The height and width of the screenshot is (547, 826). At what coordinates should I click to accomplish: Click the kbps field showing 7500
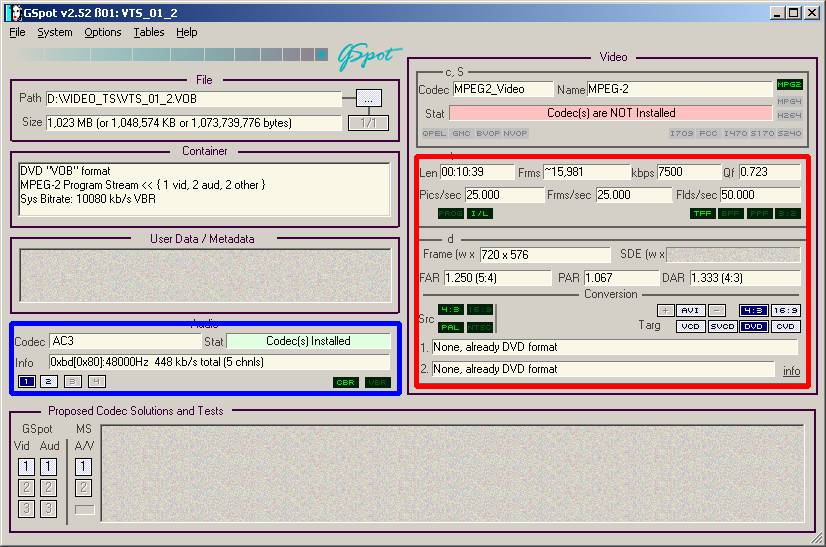(x=689, y=172)
